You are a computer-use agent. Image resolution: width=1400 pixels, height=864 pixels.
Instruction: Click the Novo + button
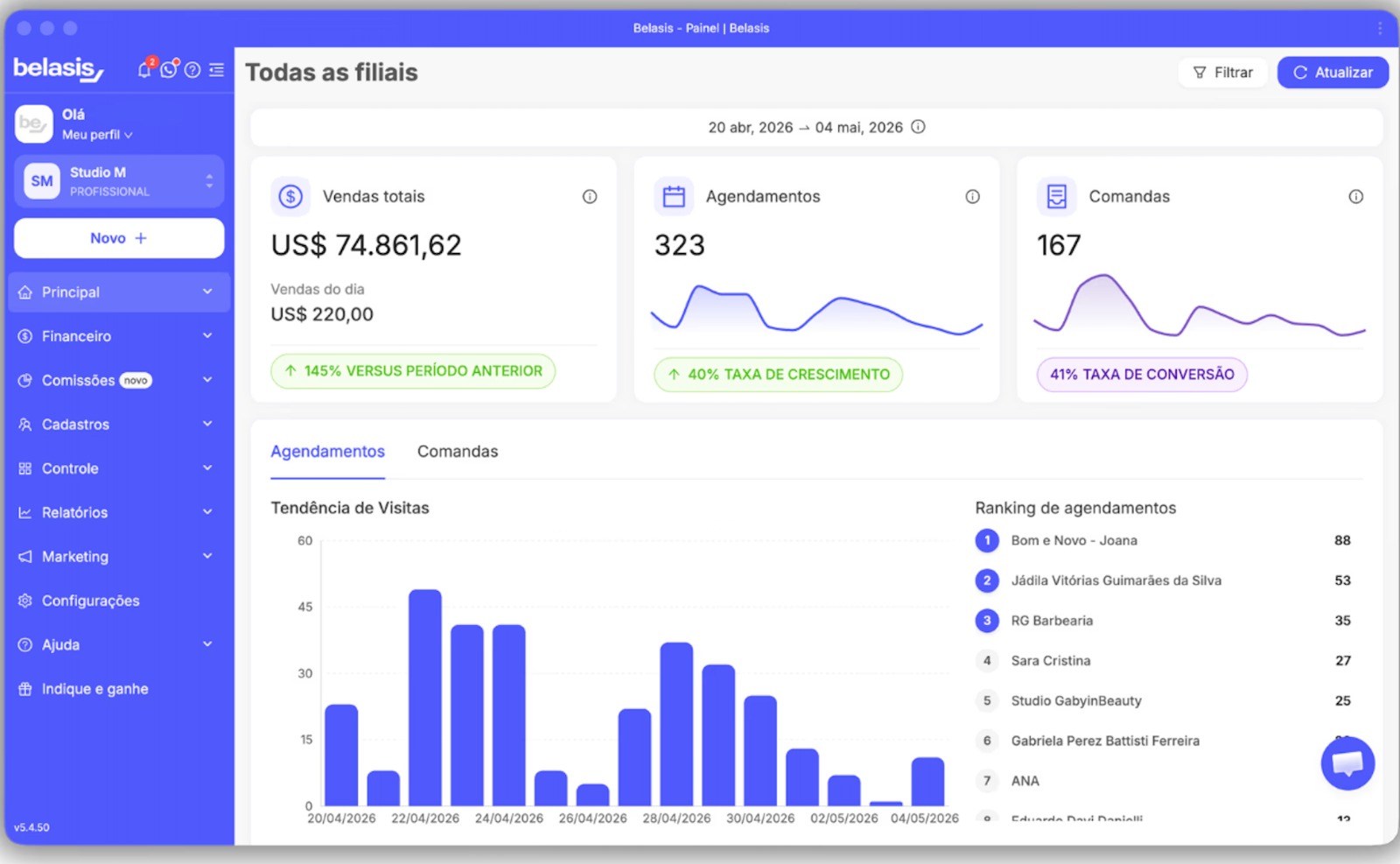pos(119,238)
